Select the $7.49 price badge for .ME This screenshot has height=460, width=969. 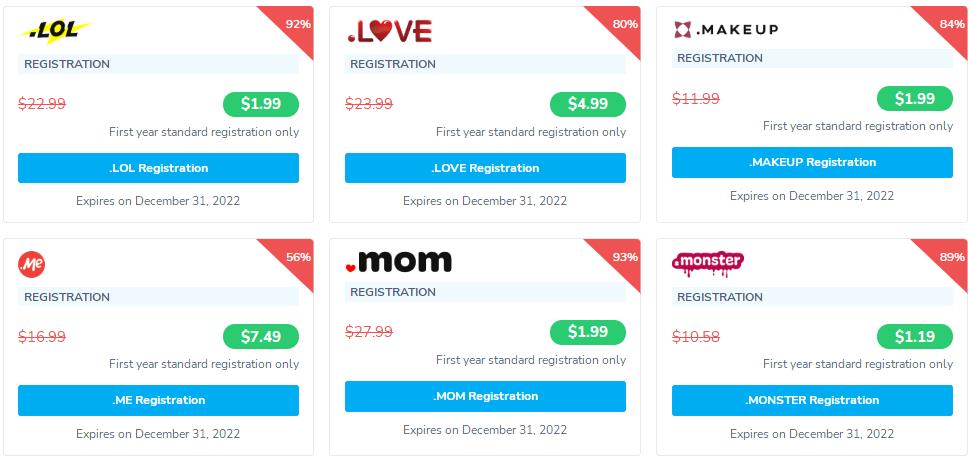click(x=260, y=337)
